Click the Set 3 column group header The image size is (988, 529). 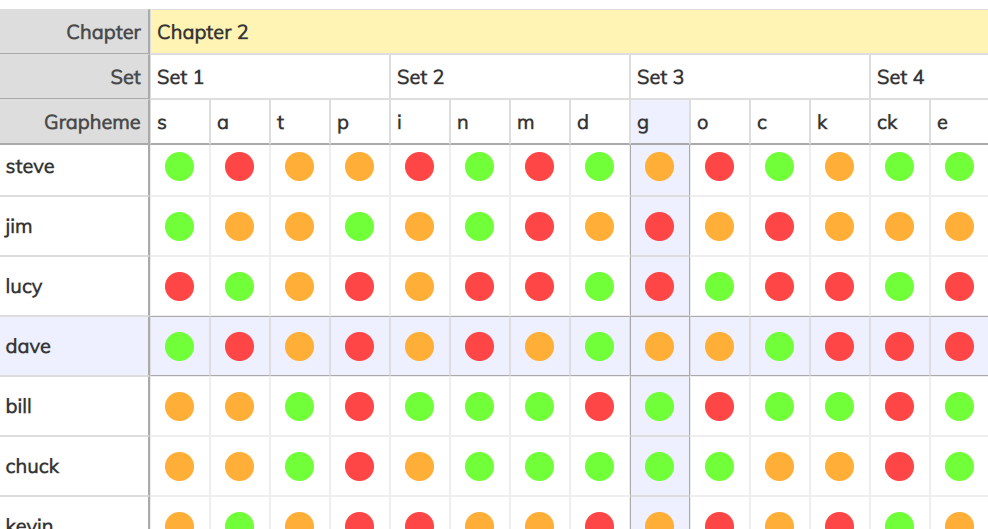click(x=750, y=77)
